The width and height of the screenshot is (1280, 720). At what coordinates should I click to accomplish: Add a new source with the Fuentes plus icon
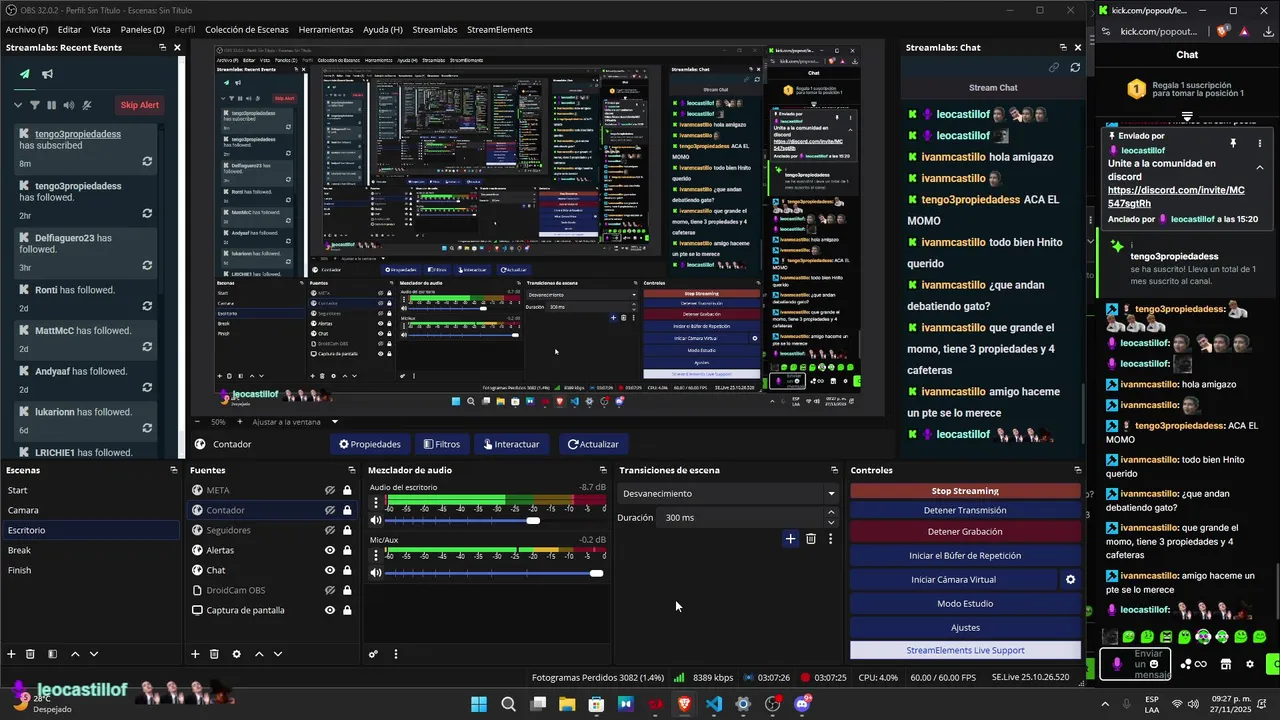[195, 654]
